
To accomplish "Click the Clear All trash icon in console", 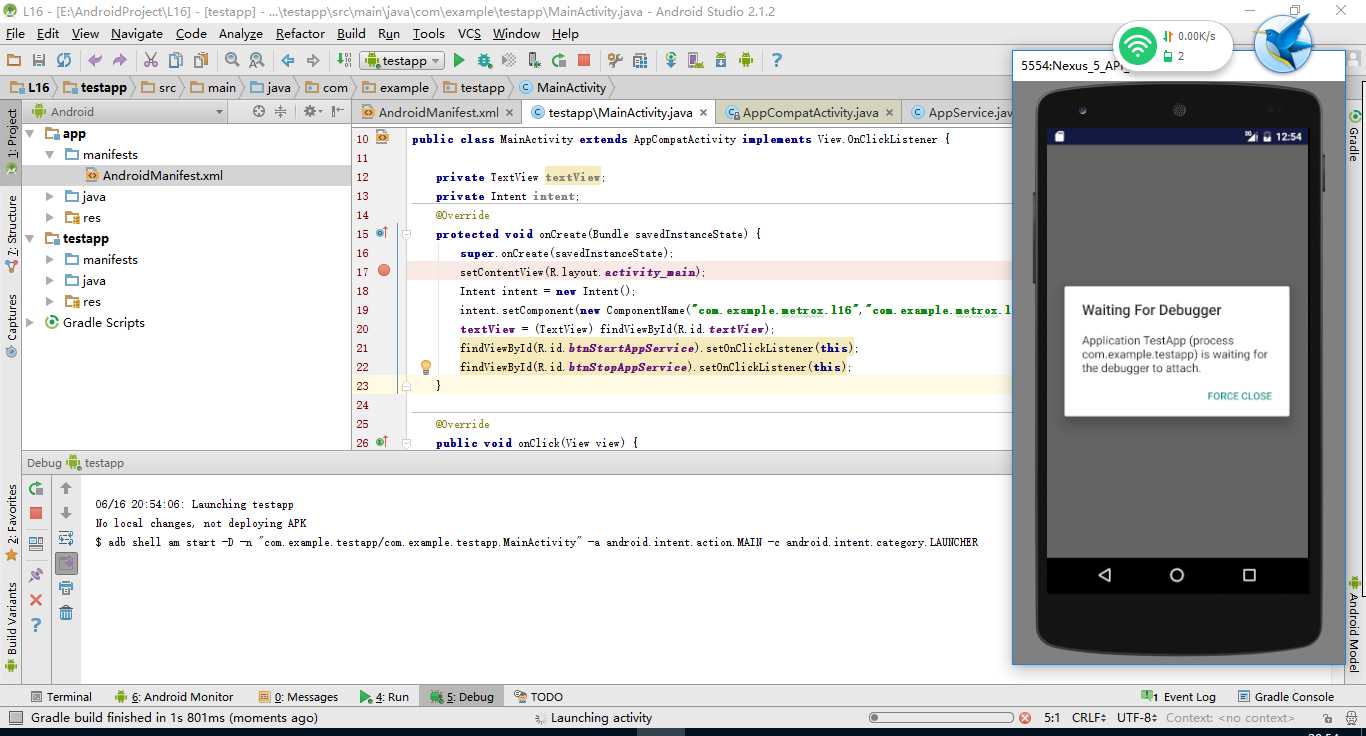I will [66, 612].
